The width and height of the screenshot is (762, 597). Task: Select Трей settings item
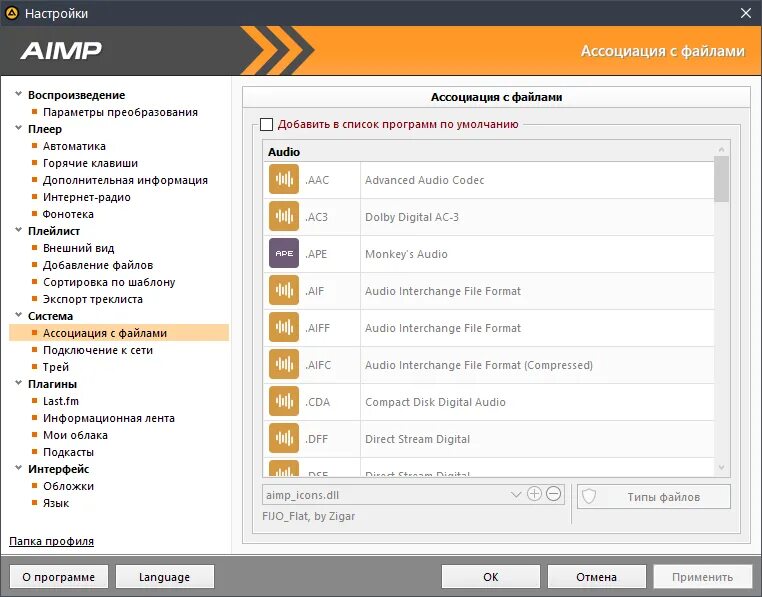click(56, 367)
